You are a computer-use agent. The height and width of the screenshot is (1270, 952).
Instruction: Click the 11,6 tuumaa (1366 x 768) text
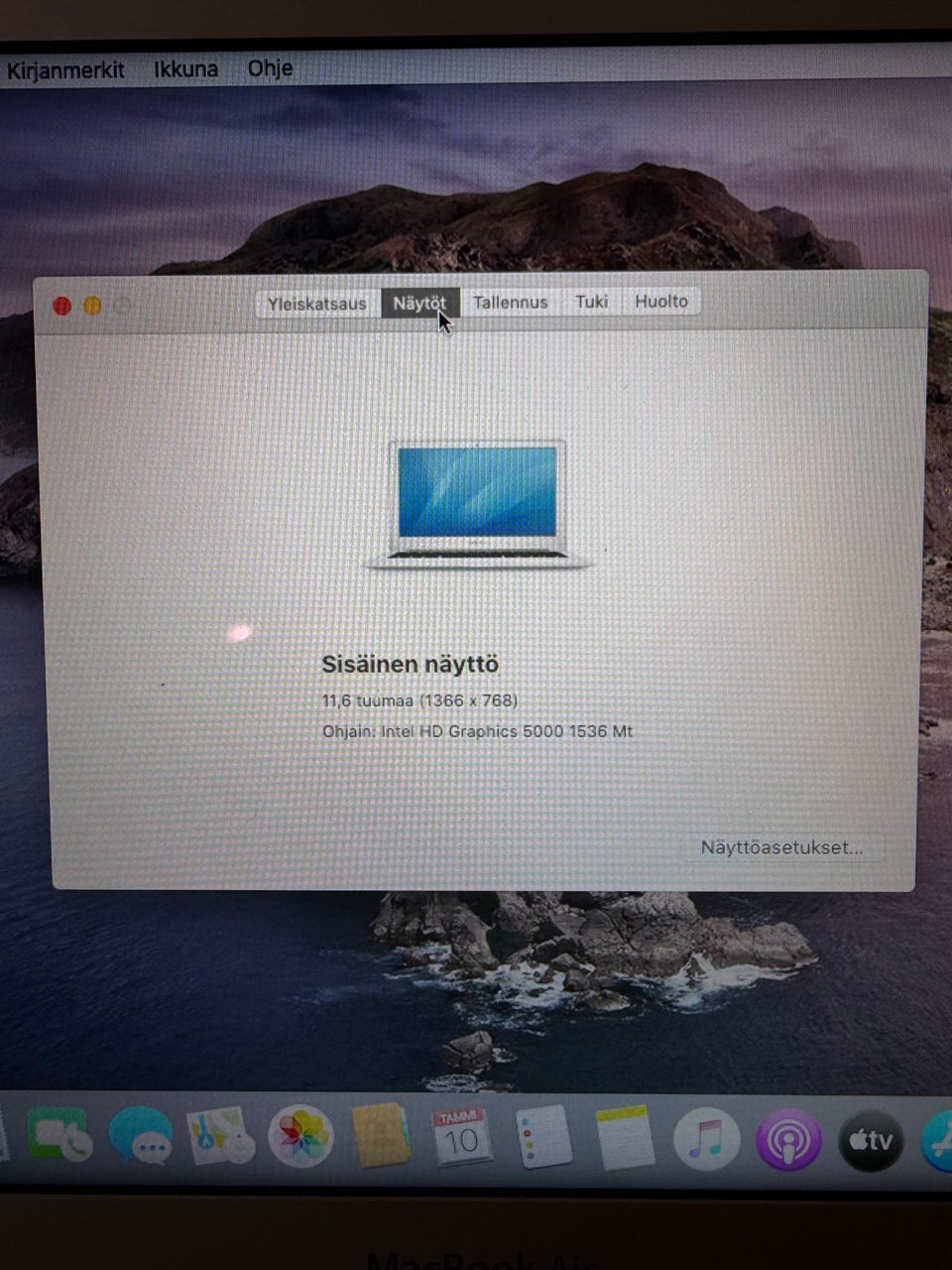tap(419, 700)
